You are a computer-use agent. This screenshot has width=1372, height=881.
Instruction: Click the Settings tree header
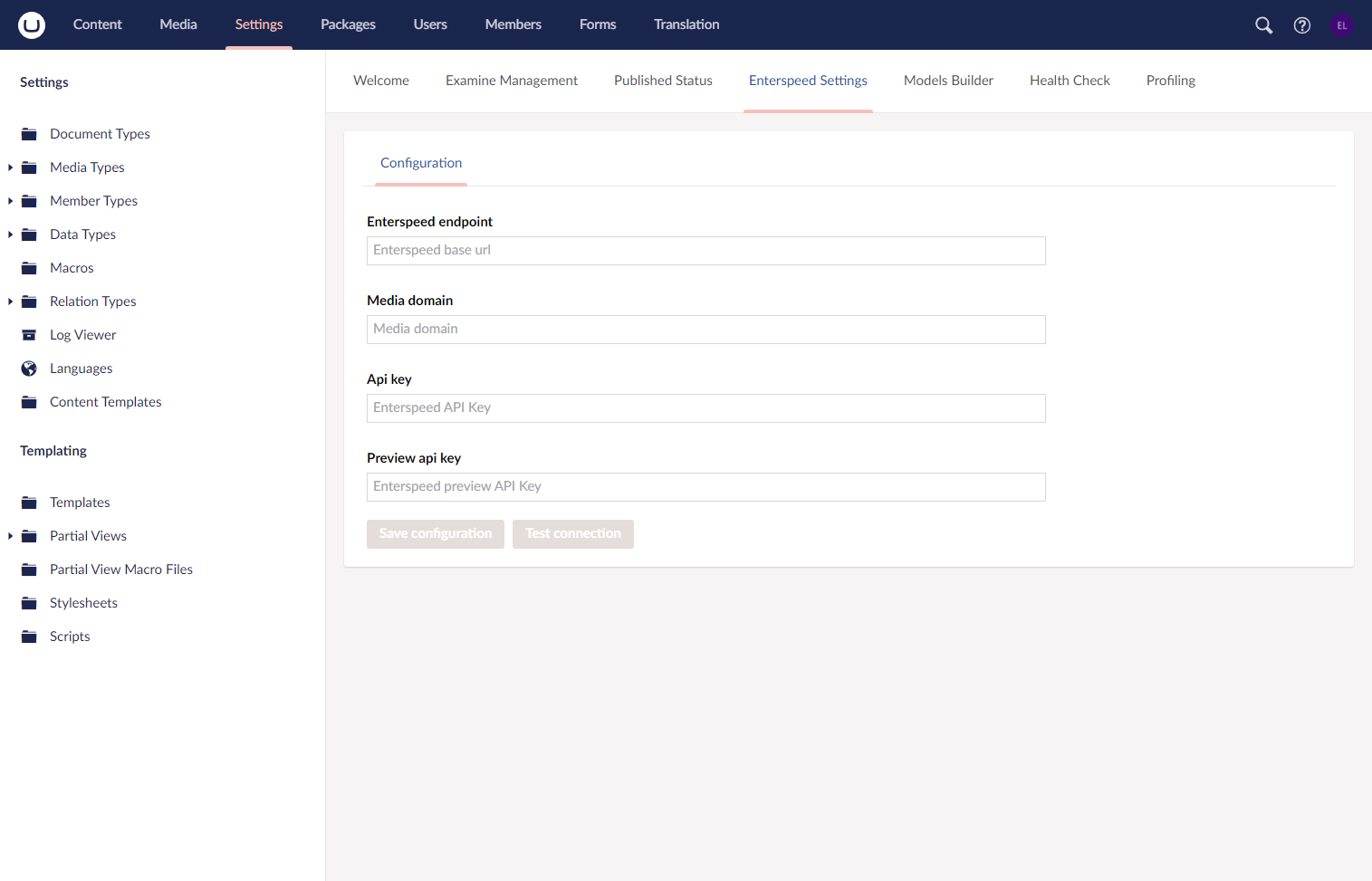tap(44, 82)
